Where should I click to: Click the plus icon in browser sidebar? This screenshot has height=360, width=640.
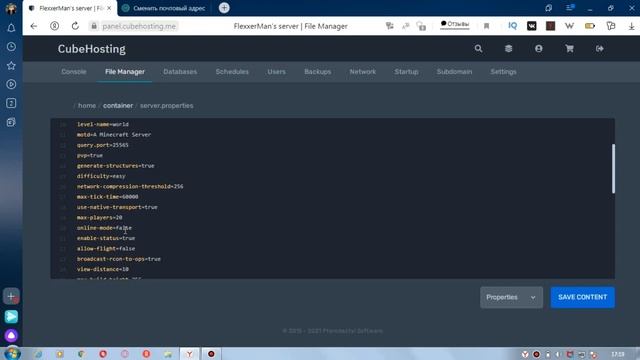coord(11,296)
